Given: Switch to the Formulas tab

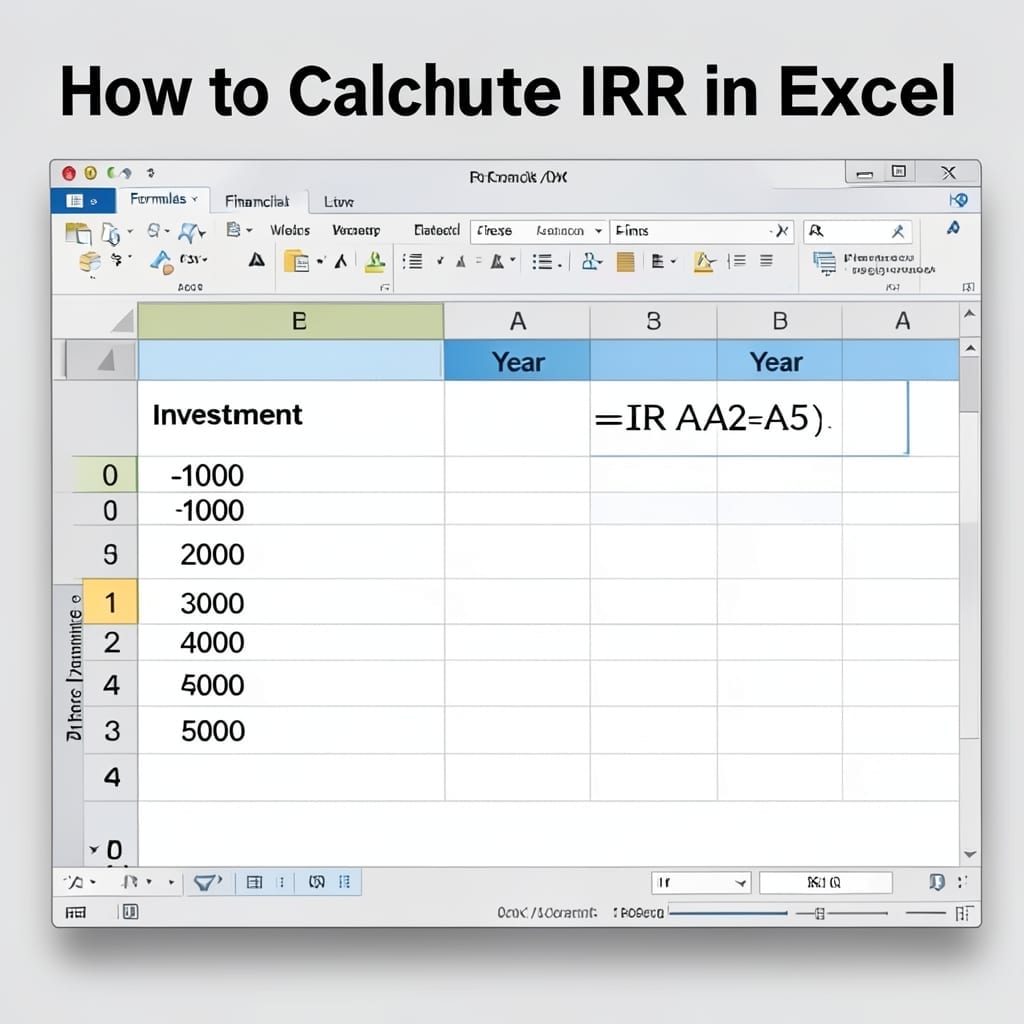Looking at the screenshot, I should pos(163,199).
